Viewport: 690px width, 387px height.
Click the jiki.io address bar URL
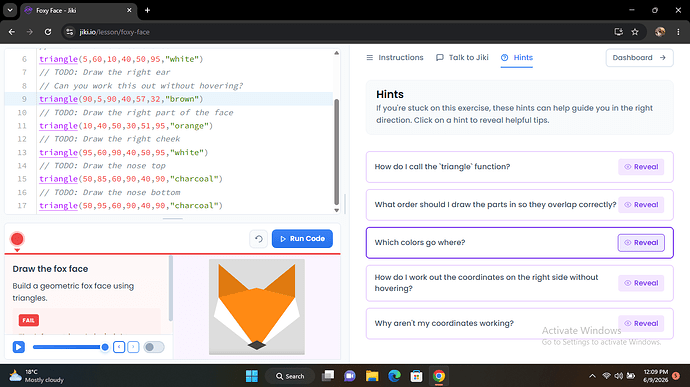coord(114,32)
